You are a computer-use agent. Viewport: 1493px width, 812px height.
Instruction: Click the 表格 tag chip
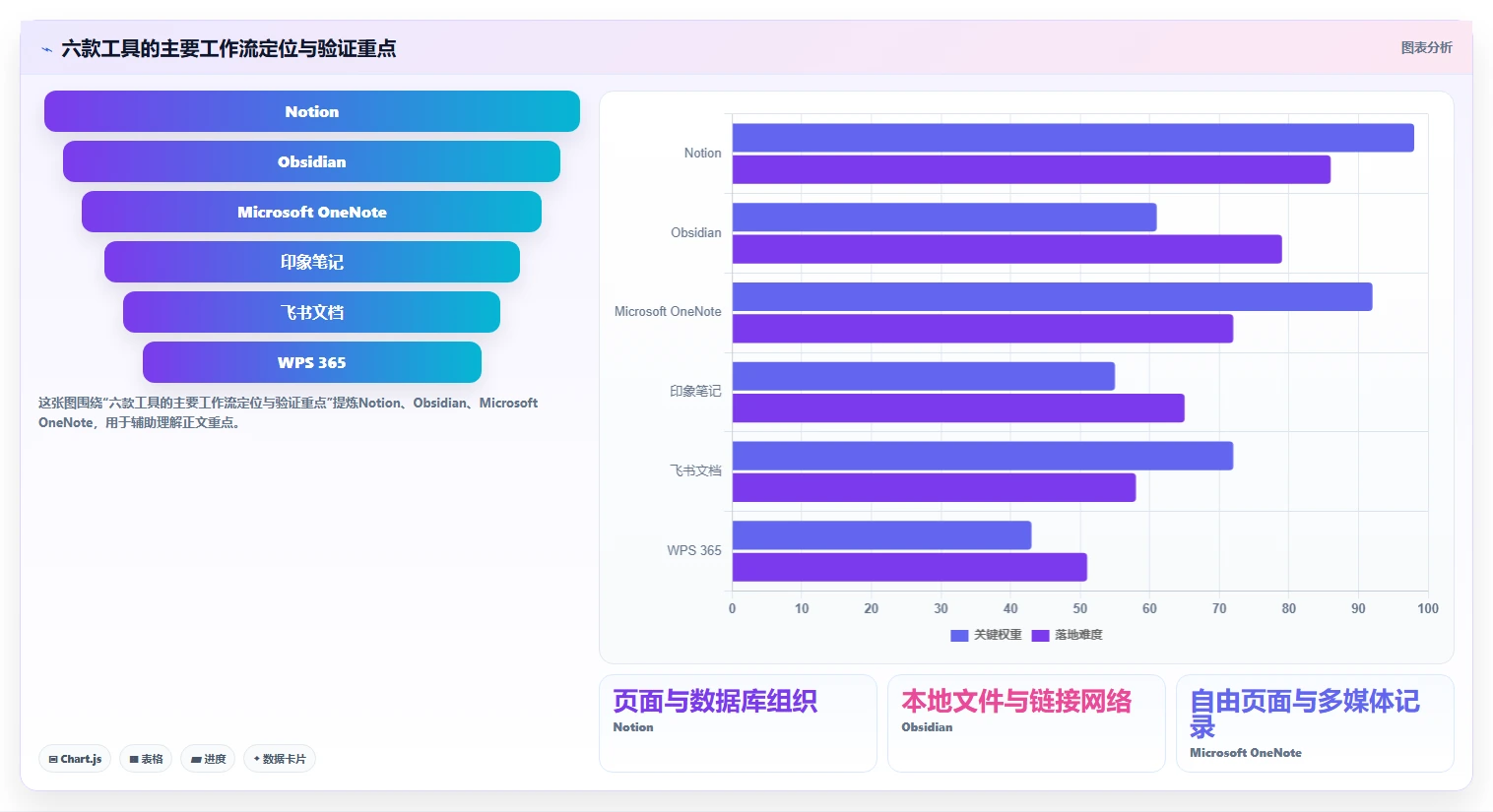tap(146, 759)
